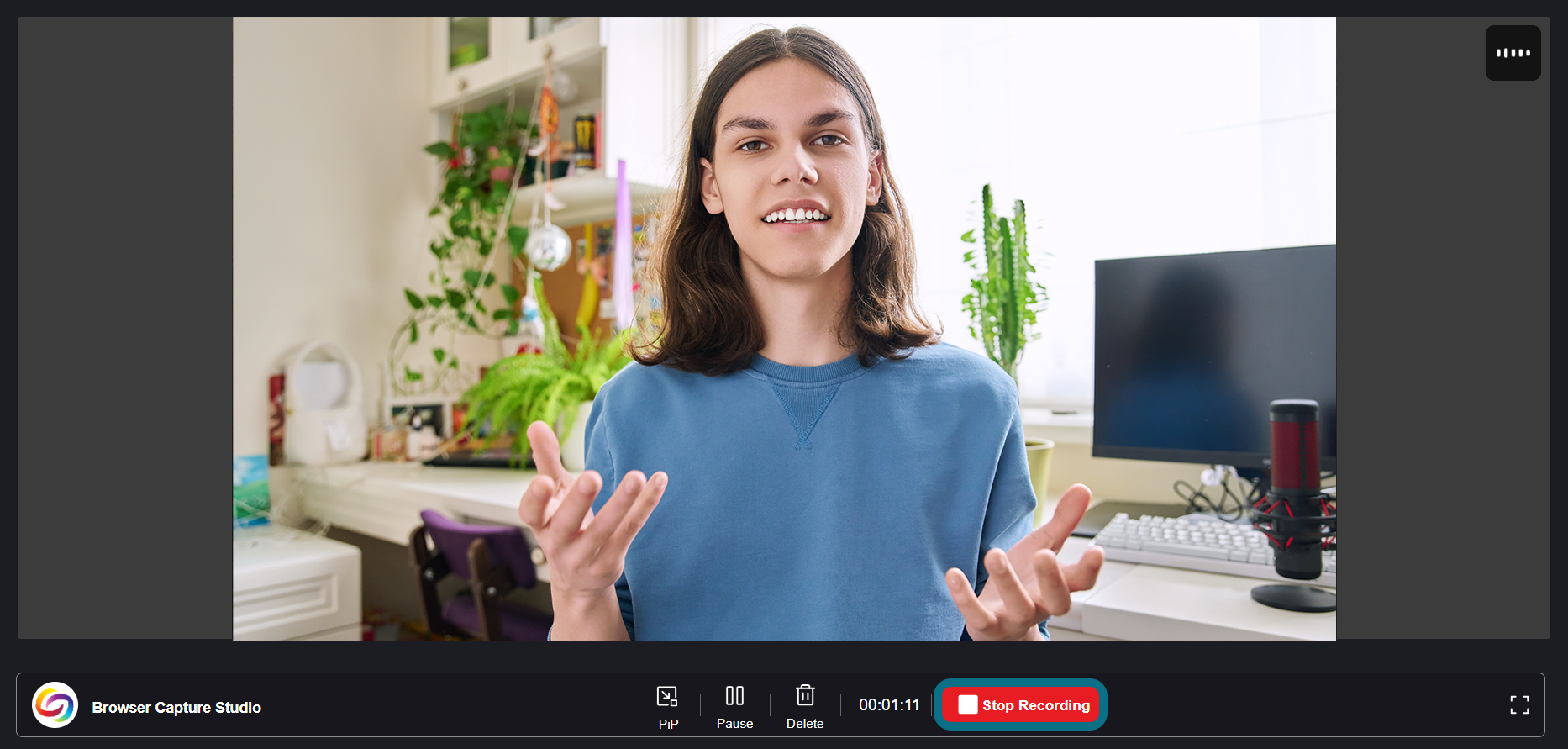1568x749 pixels.
Task: Click the webcam video preview
Action: [784, 329]
